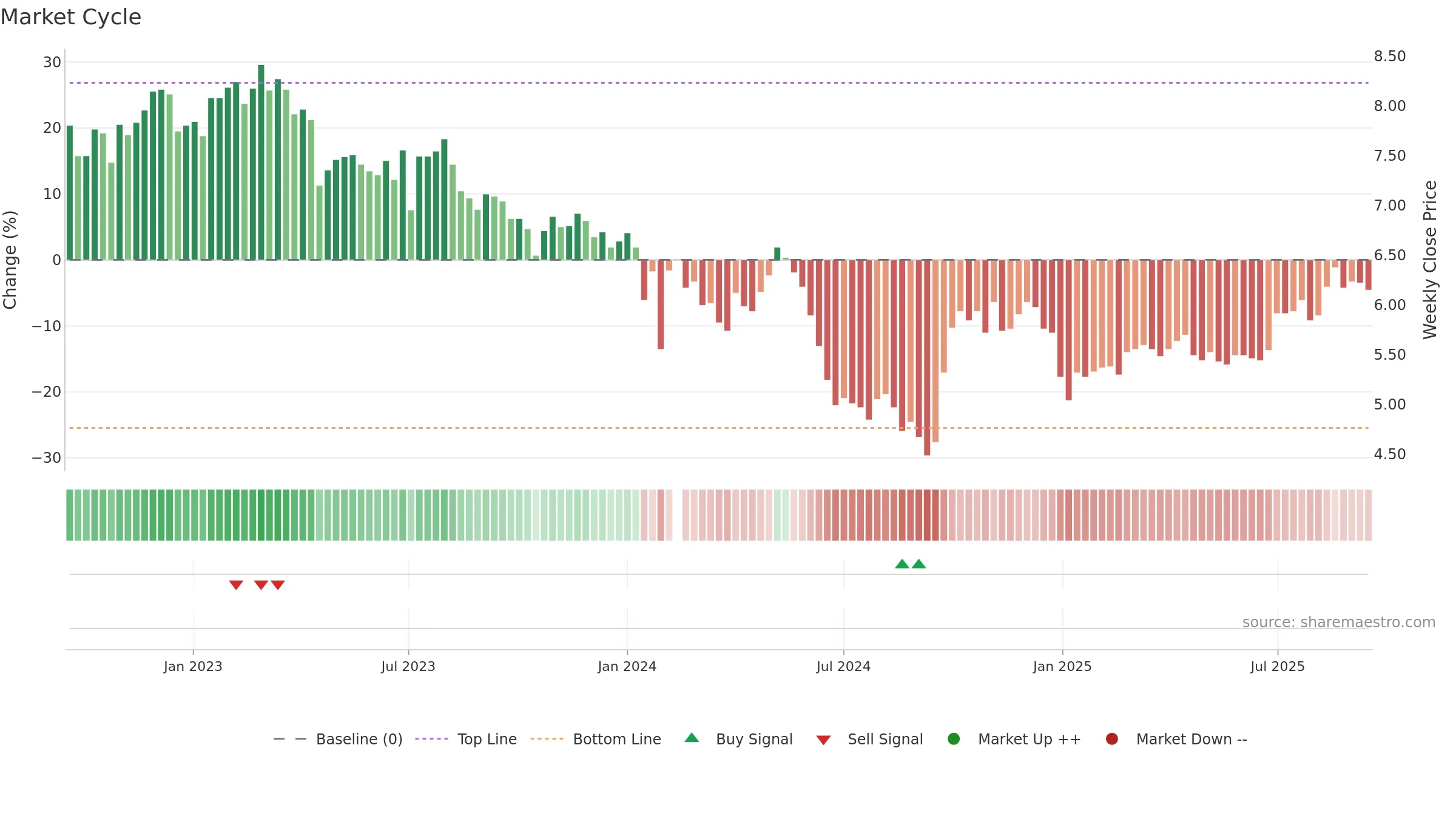Toggle the Sell Signal legend label
Screen dimensions: 1456x819
pos(885,739)
